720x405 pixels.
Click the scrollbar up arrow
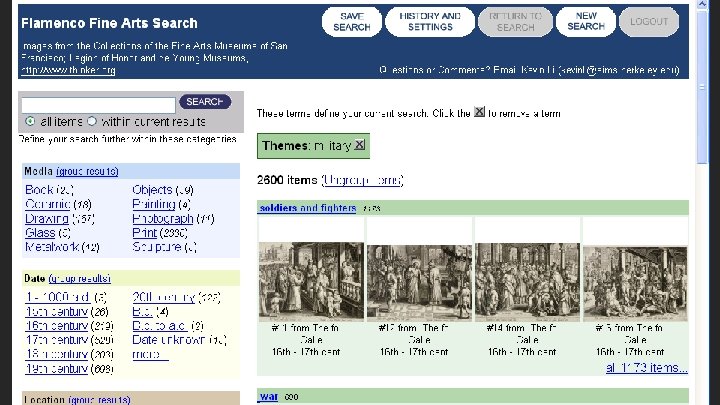[702, 5]
